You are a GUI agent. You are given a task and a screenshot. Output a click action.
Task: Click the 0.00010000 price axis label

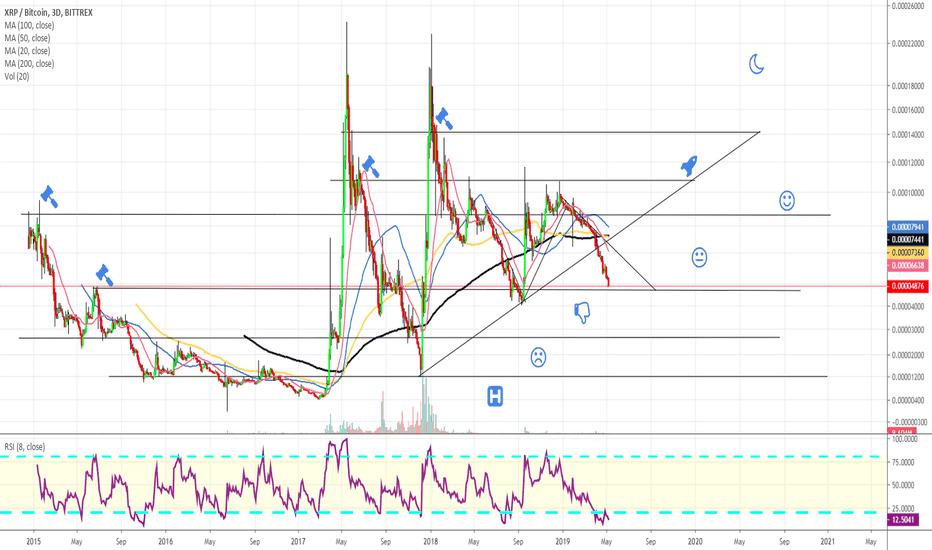[x=908, y=193]
